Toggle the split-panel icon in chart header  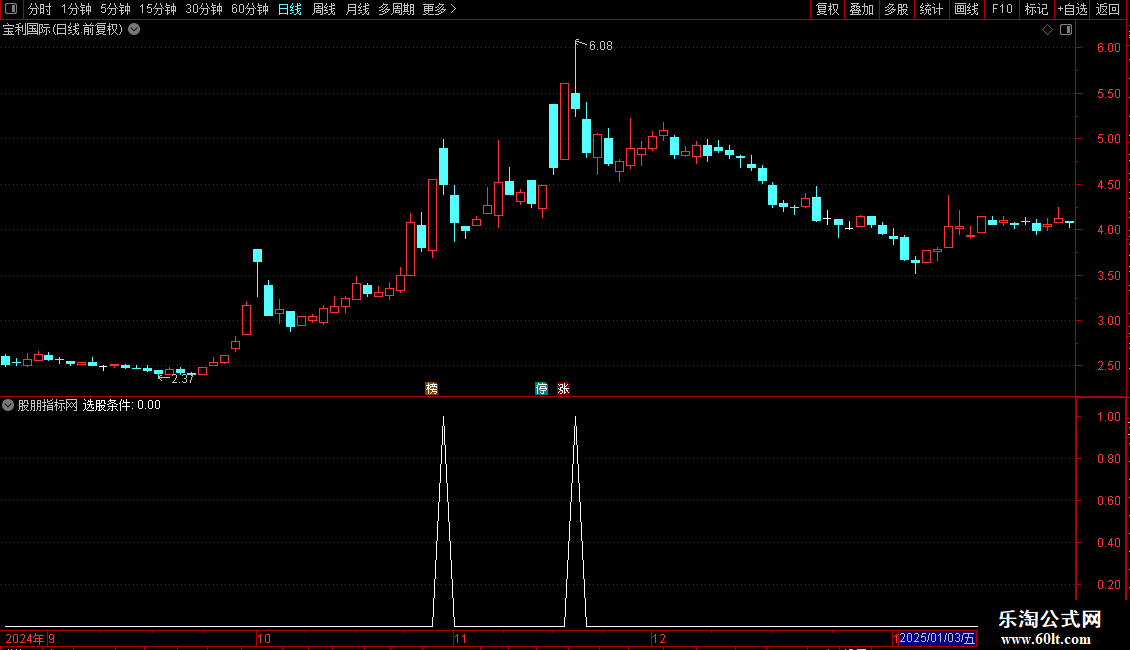1066,30
